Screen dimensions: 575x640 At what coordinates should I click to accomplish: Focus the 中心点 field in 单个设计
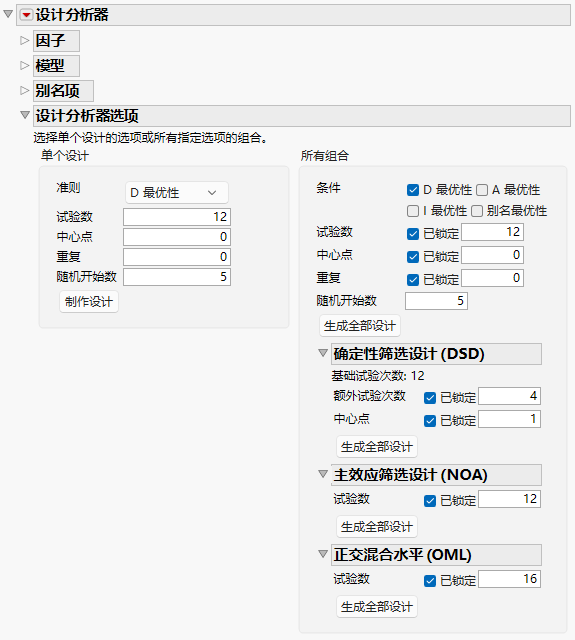tap(177, 237)
